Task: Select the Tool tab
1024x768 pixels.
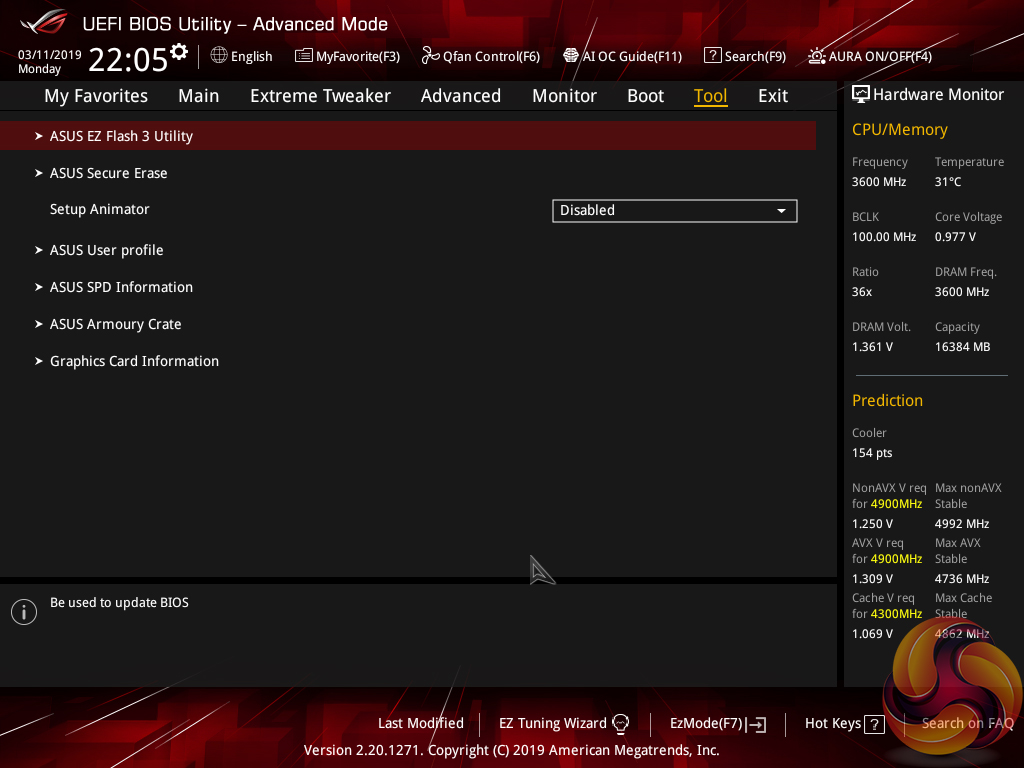Action: coord(710,95)
